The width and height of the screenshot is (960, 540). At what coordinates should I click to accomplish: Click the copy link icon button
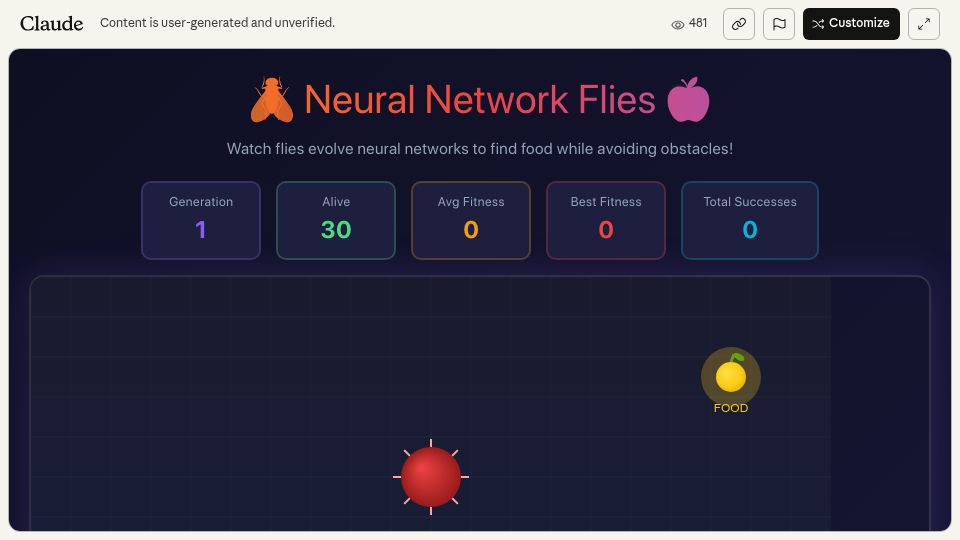(738, 24)
